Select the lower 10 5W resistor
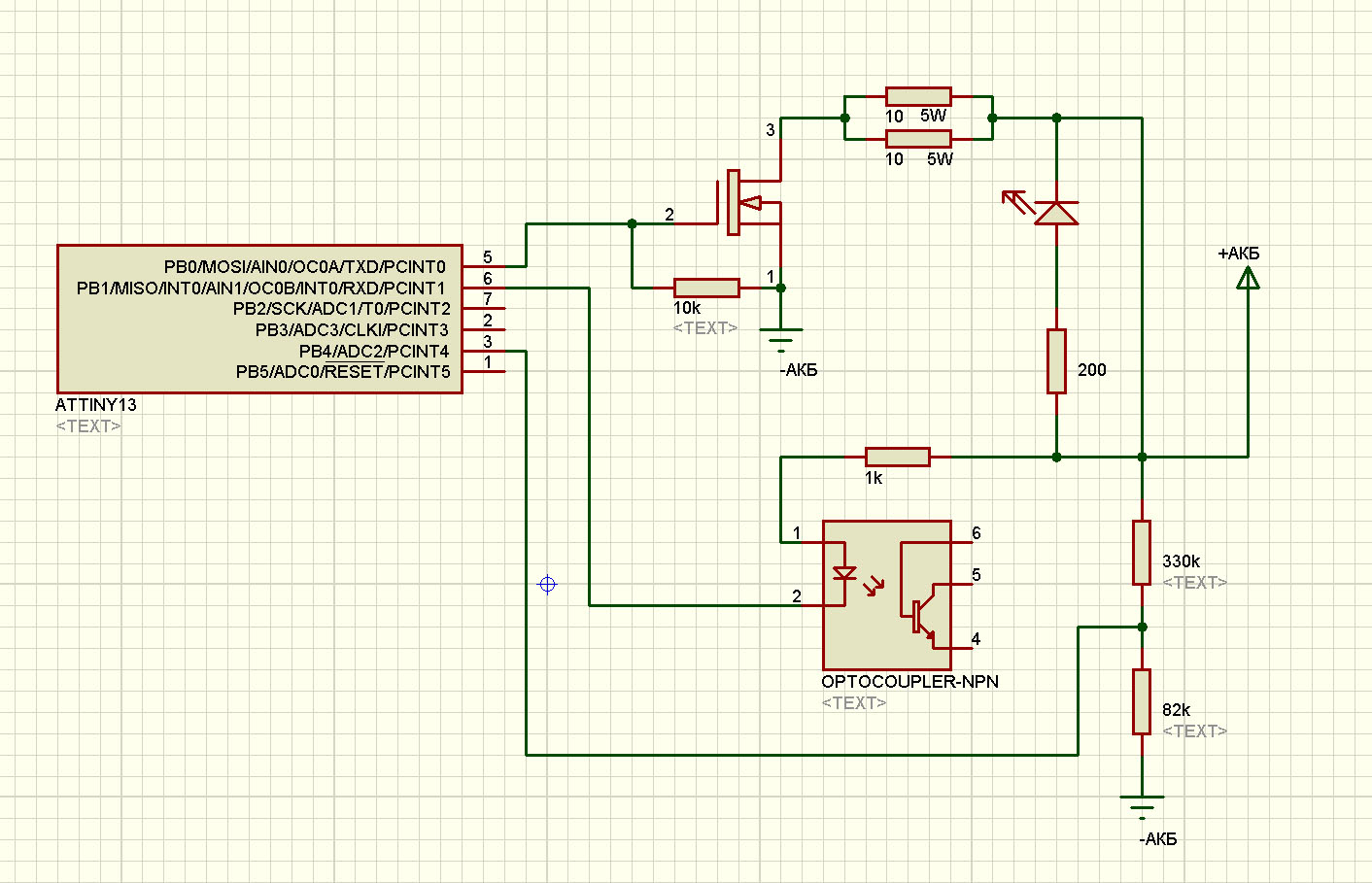Image resolution: width=1372 pixels, height=883 pixels. pyautogui.click(x=918, y=138)
